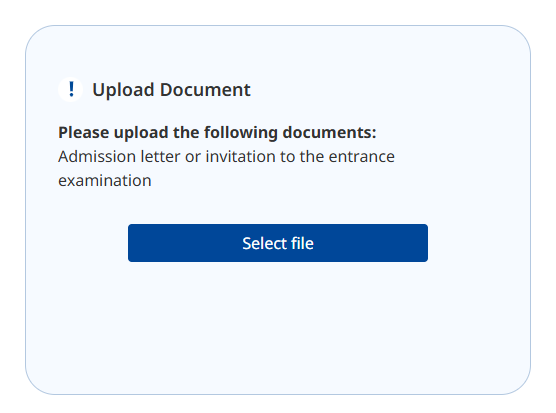Select the Upload Document heading
Image resolution: width=556 pixels, height=413 pixels.
[x=171, y=90]
